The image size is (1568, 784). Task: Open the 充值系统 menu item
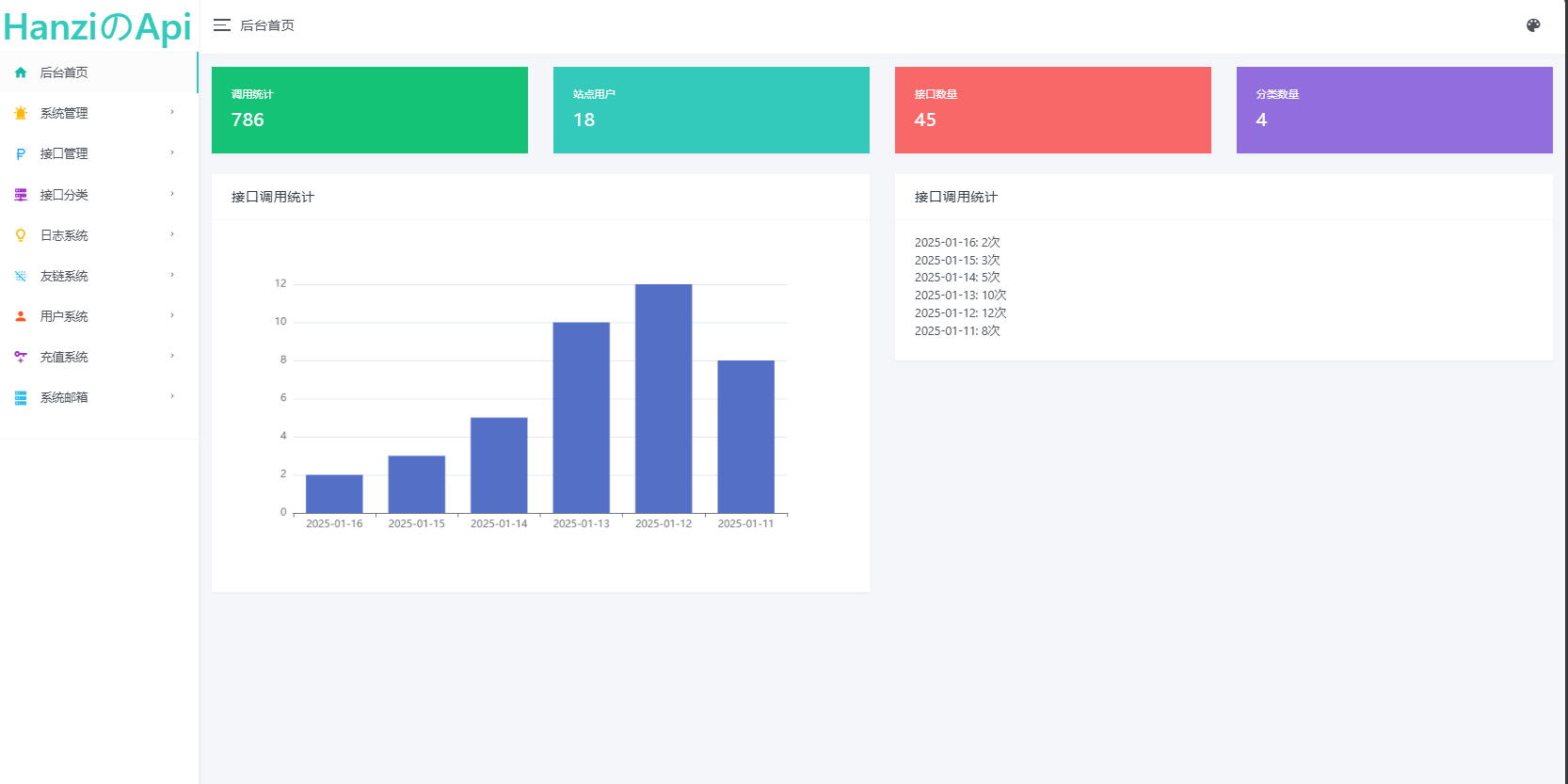[x=99, y=357]
